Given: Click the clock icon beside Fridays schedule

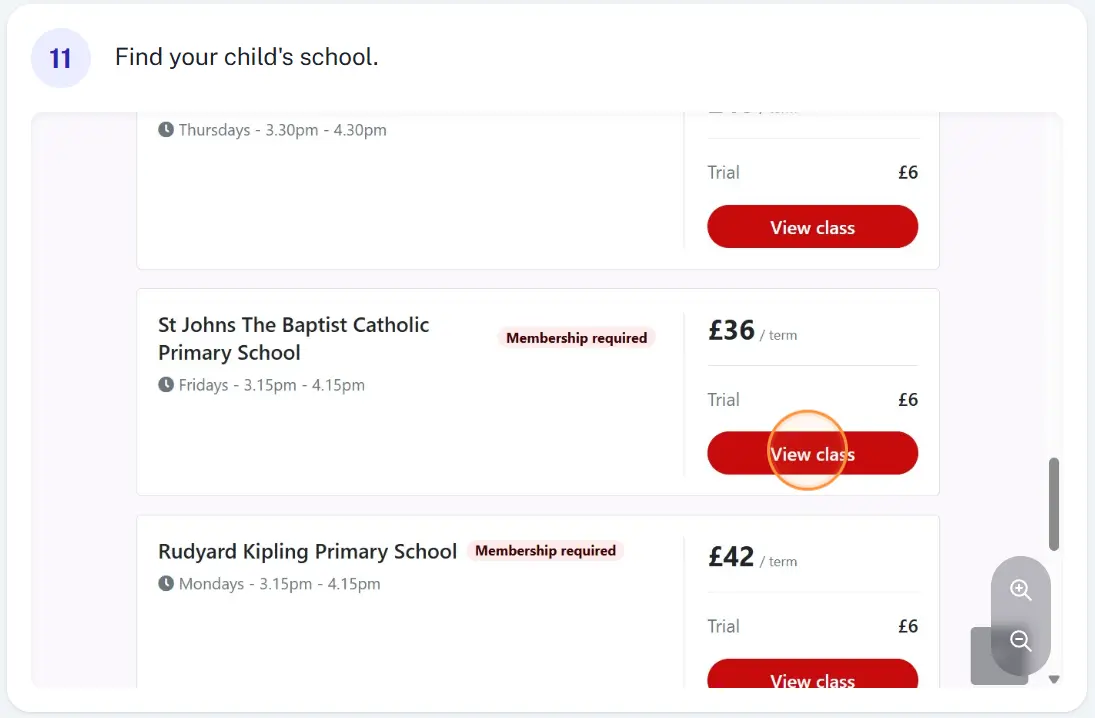Looking at the screenshot, I should [166, 384].
